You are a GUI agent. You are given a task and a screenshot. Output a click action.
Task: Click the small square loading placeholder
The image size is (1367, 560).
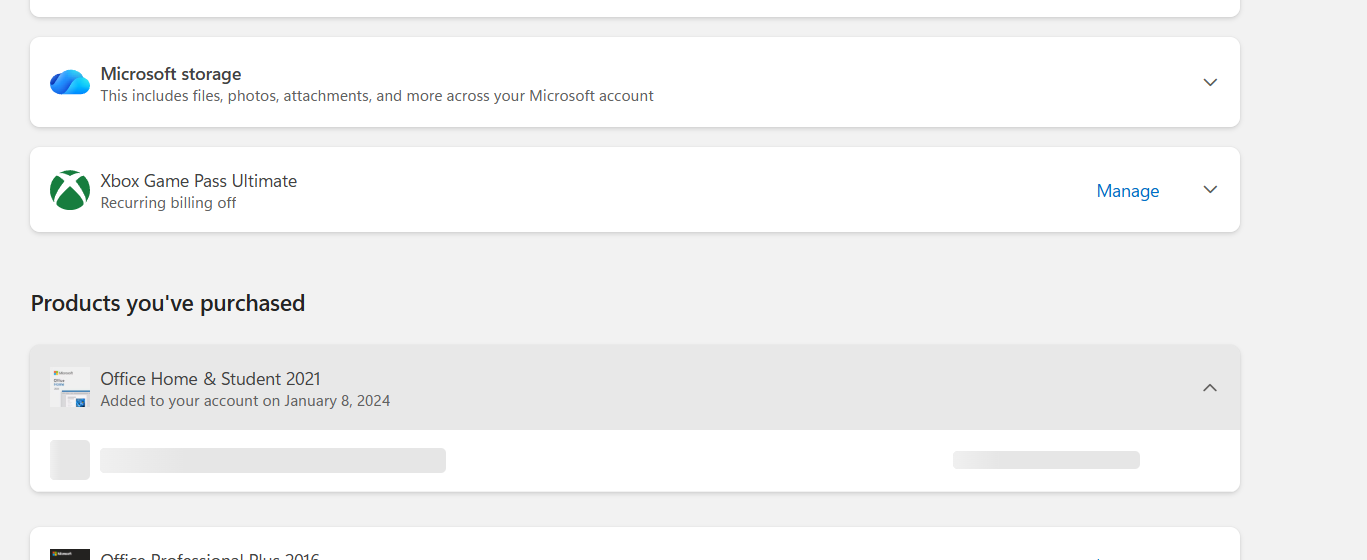click(x=70, y=460)
